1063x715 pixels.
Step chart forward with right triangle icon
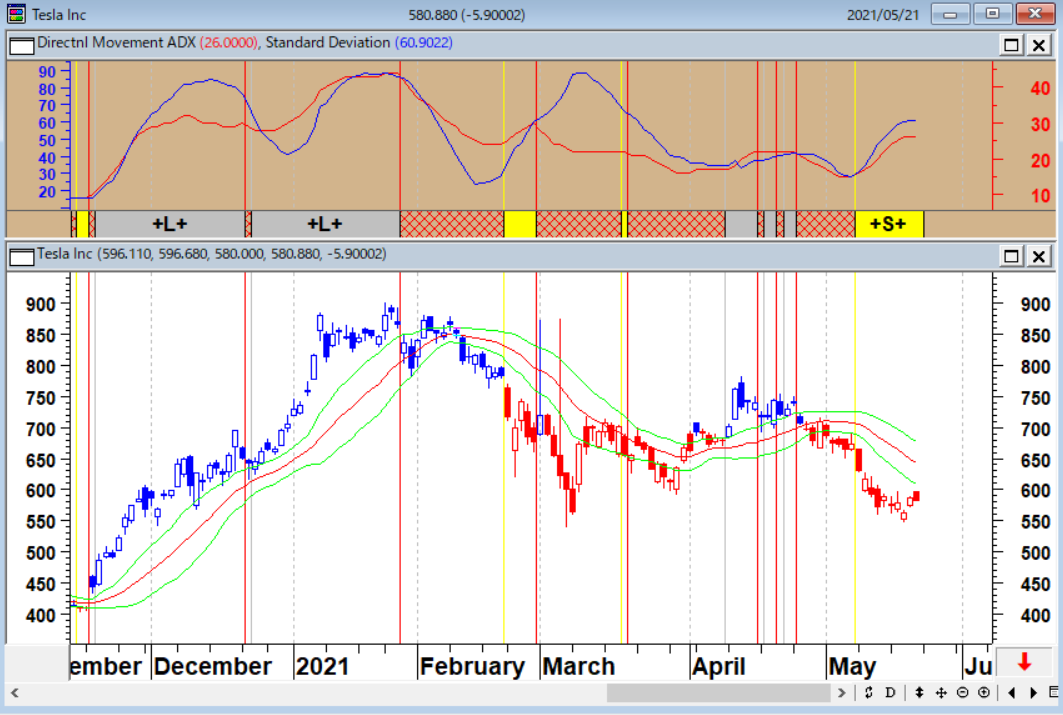coord(1033,693)
